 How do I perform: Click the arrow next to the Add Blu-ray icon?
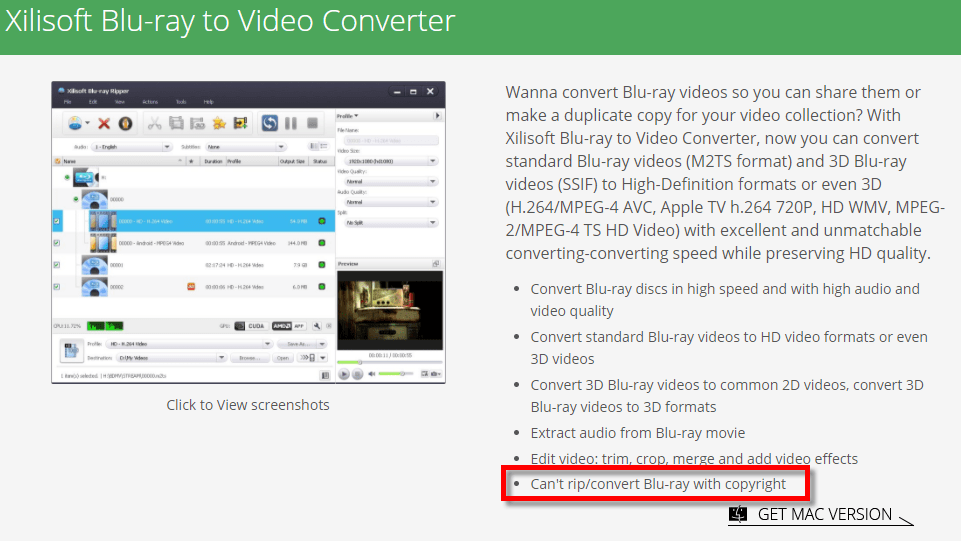(88, 123)
